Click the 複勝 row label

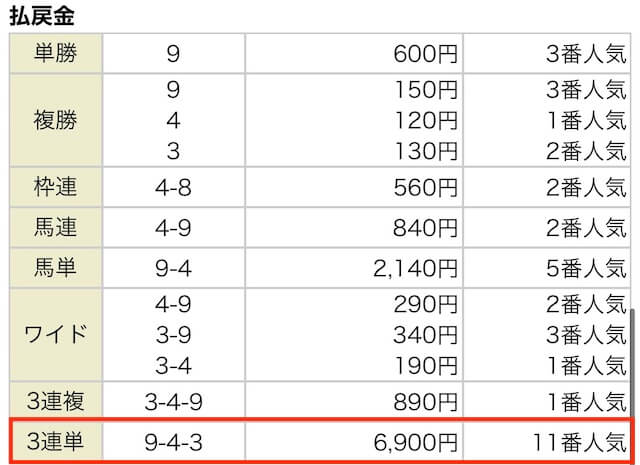coord(55,121)
